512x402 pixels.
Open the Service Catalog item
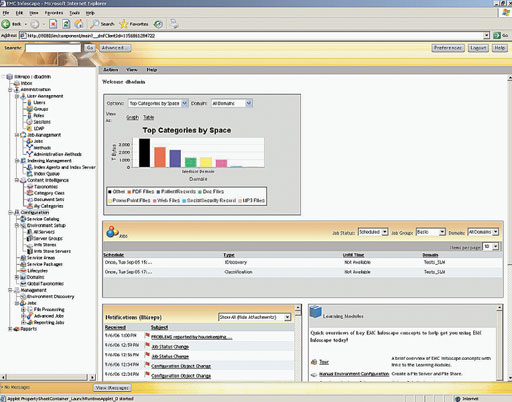[x=43, y=219]
